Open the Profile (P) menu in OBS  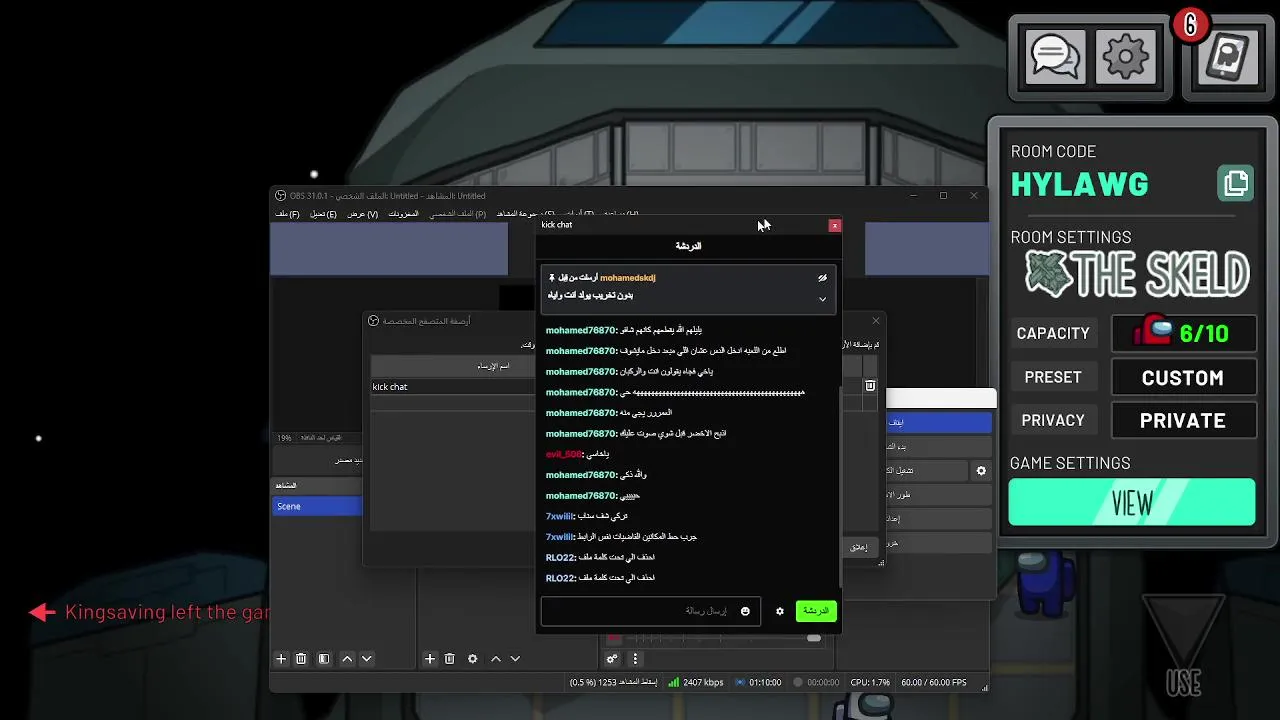pos(458,214)
